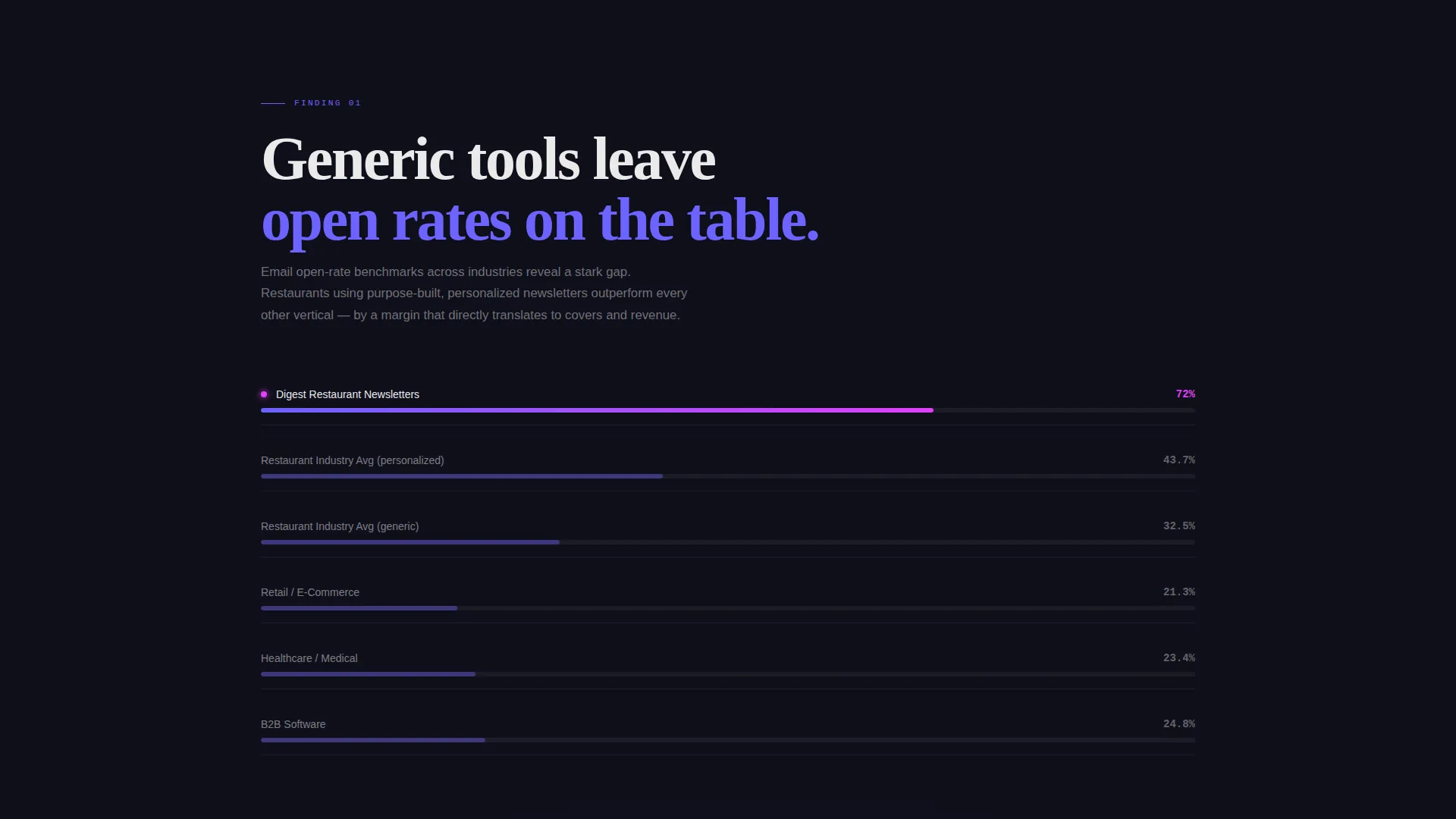Viewport: 1456px width, 819px height.
Task: Click the Healthcare / Medical bar
Action: (728, 674)
